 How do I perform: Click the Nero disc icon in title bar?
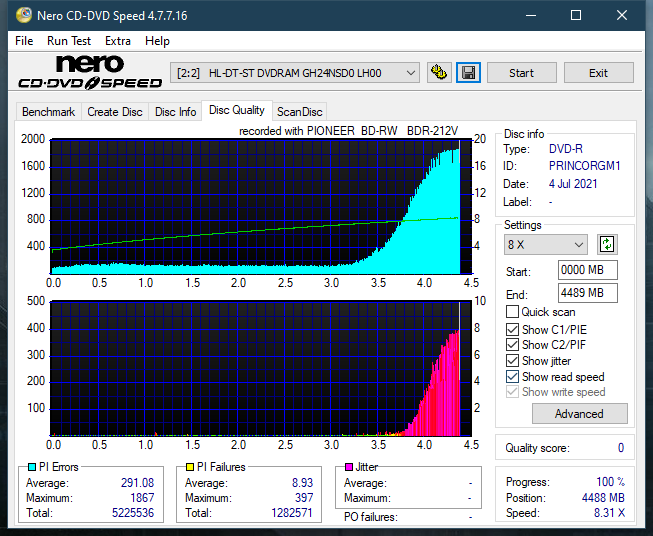pos(24,15)
